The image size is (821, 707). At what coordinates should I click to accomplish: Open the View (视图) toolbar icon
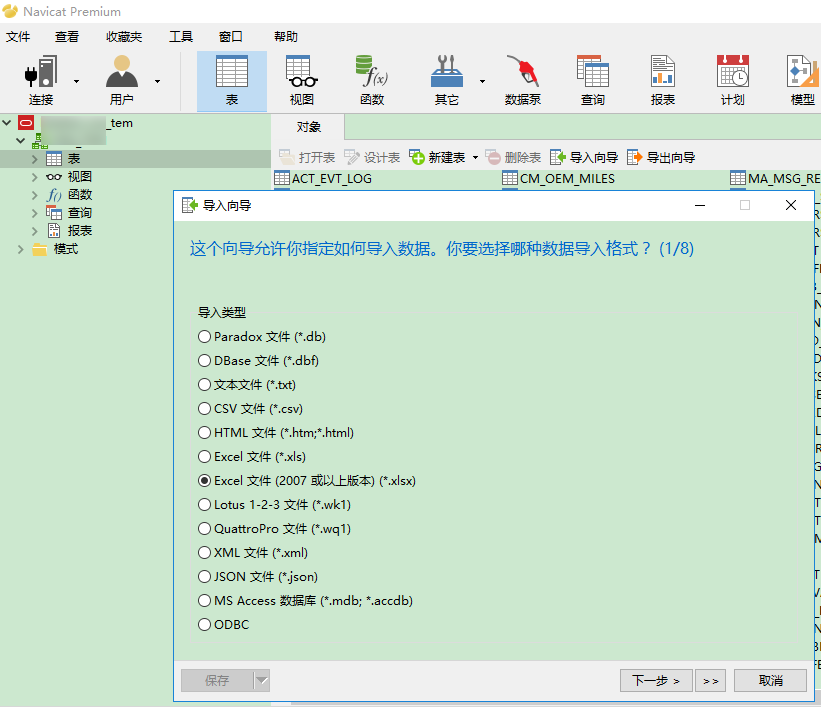tap(302, 81)
